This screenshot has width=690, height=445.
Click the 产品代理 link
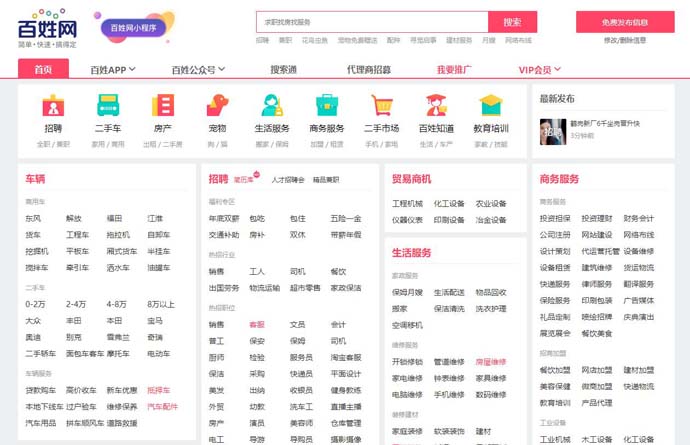click(597, 403)
